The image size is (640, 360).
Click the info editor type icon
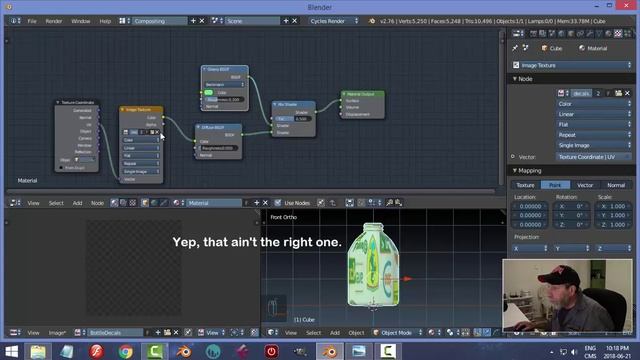pyautogui.click(x=15, y=21)
